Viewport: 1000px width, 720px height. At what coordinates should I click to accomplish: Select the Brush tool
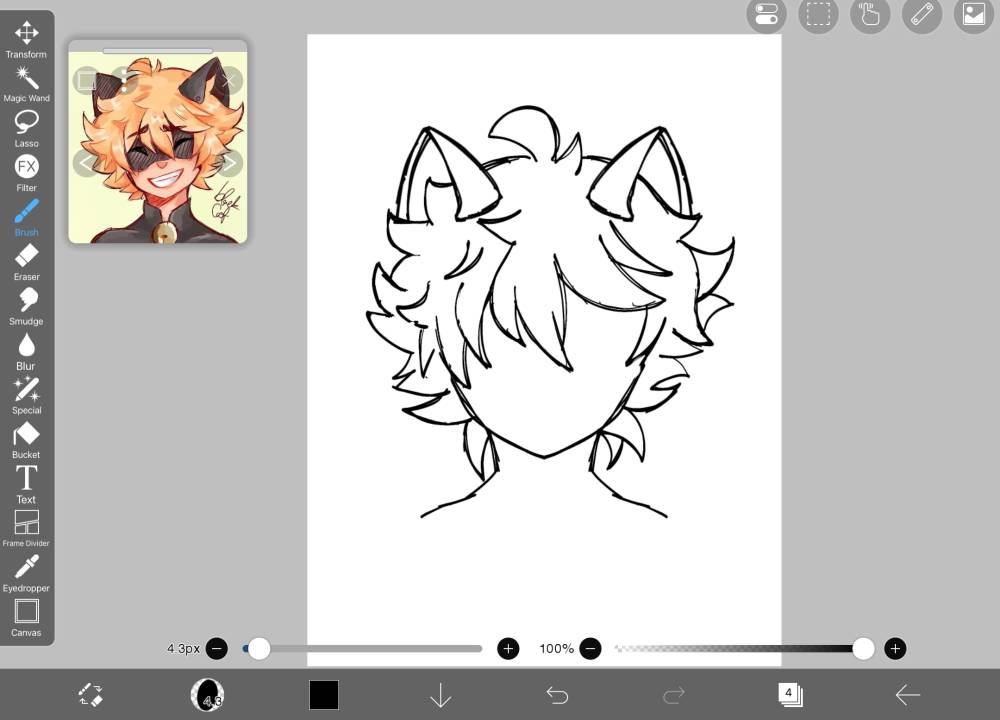[26, 218]
